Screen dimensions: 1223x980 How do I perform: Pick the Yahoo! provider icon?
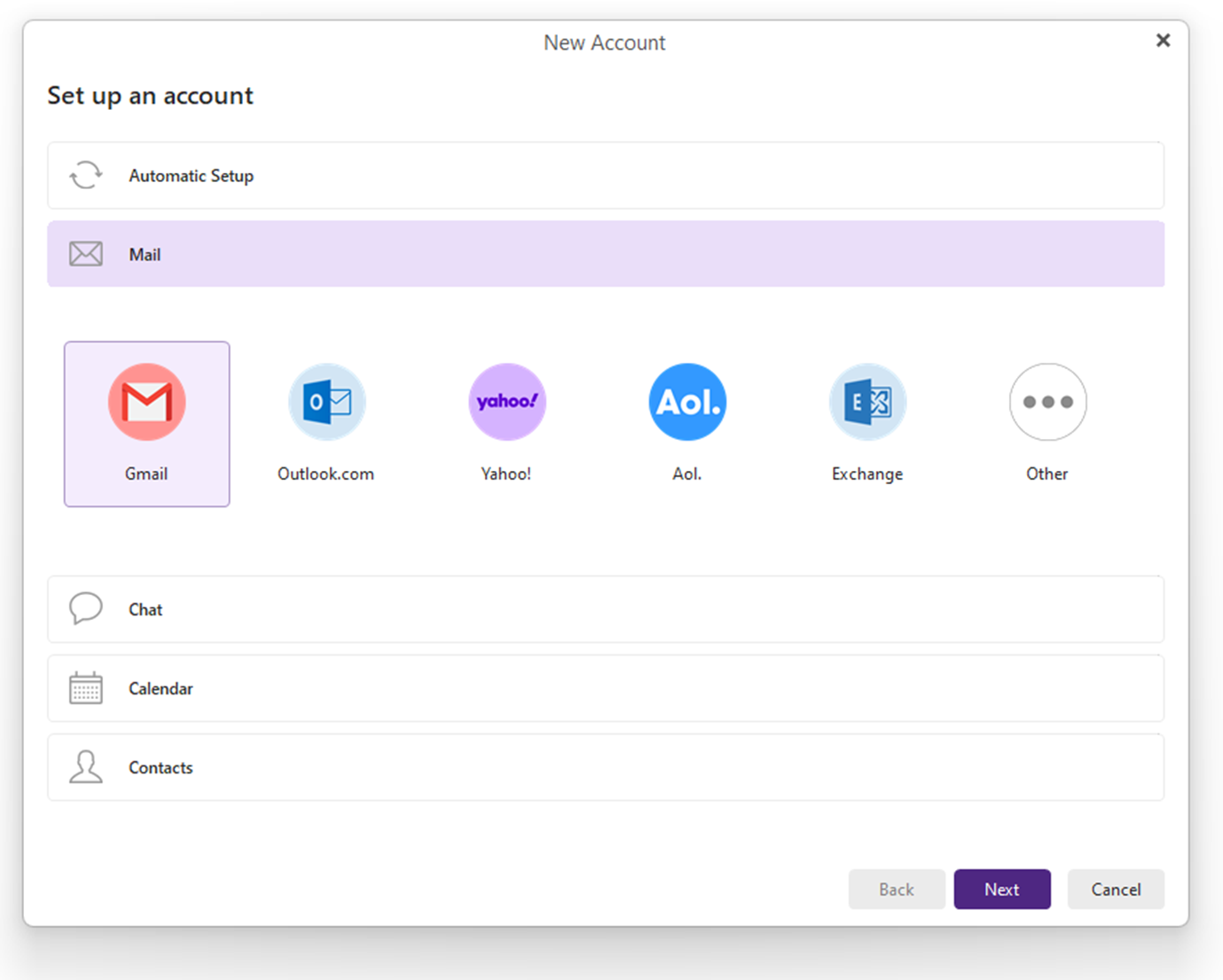pos(507,402)
